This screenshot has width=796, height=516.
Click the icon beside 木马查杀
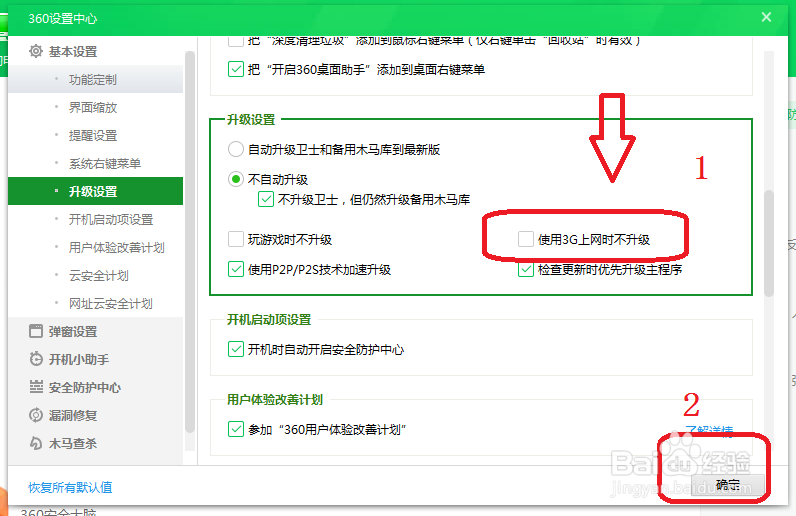tap(36, 443)
